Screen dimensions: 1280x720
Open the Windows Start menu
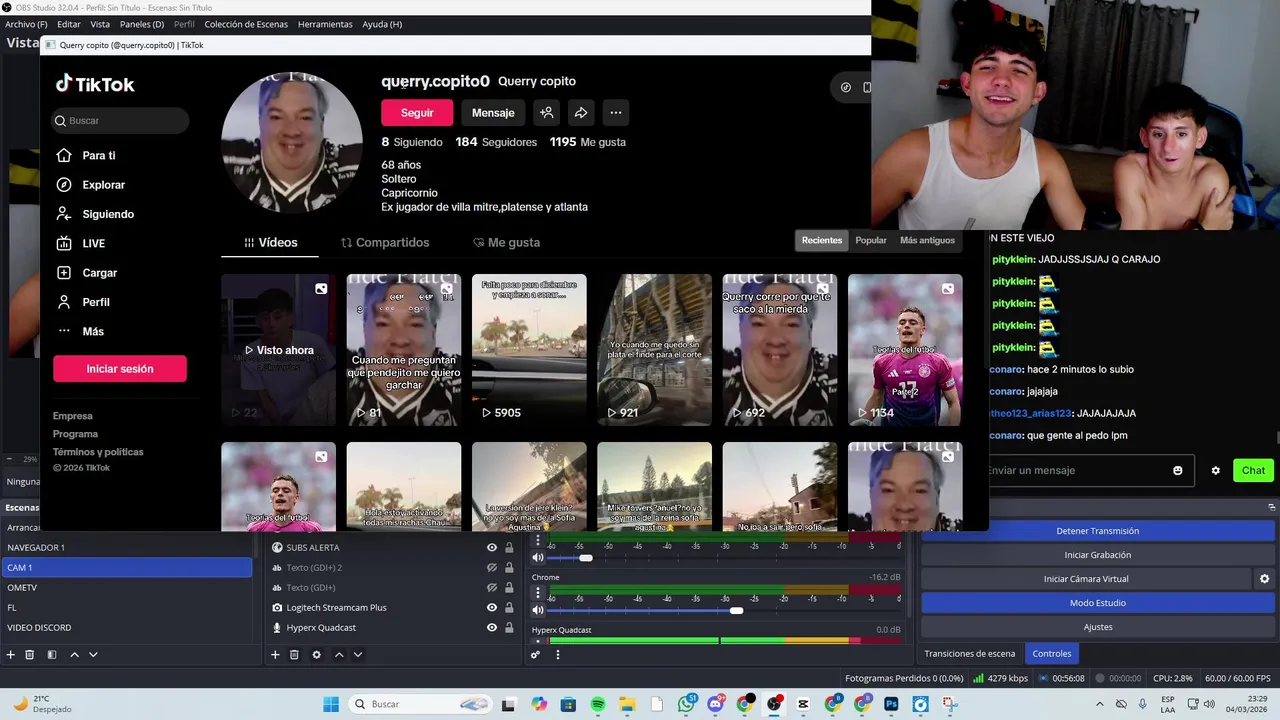(x=331, y=704)
